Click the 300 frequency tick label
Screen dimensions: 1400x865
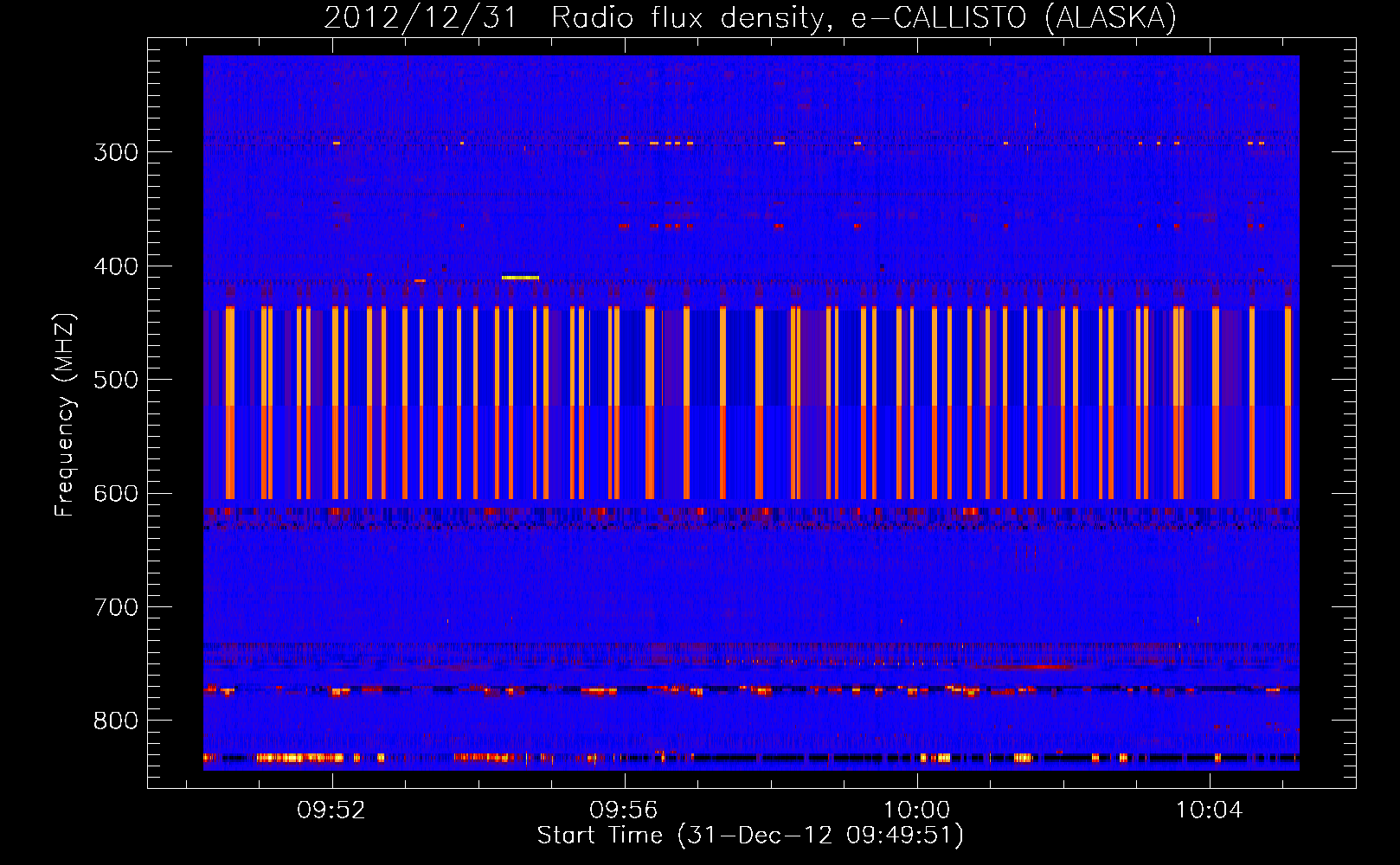click(x=116, y=152)
